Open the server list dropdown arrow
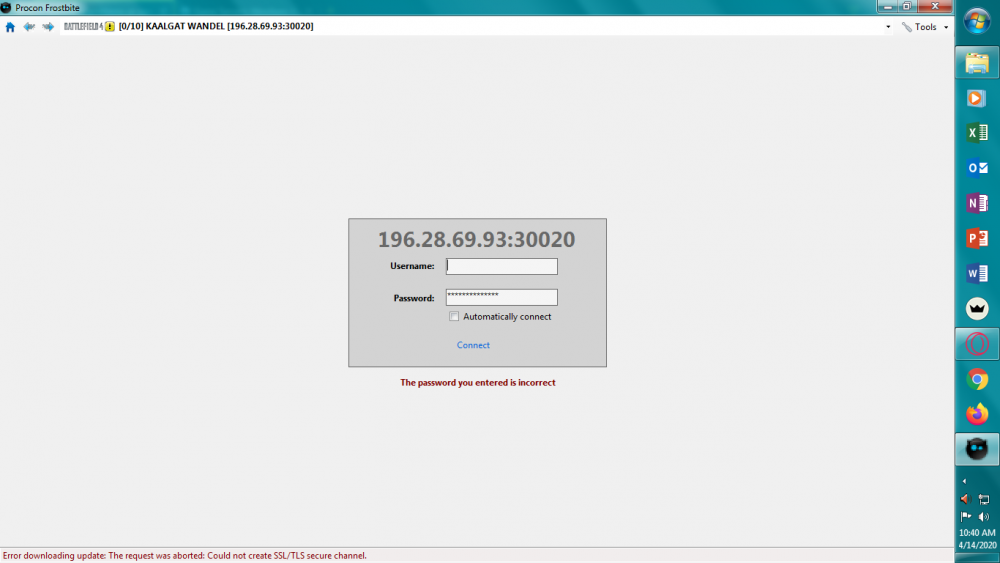This screenshot has width=1000, height=563. point(888,27)
